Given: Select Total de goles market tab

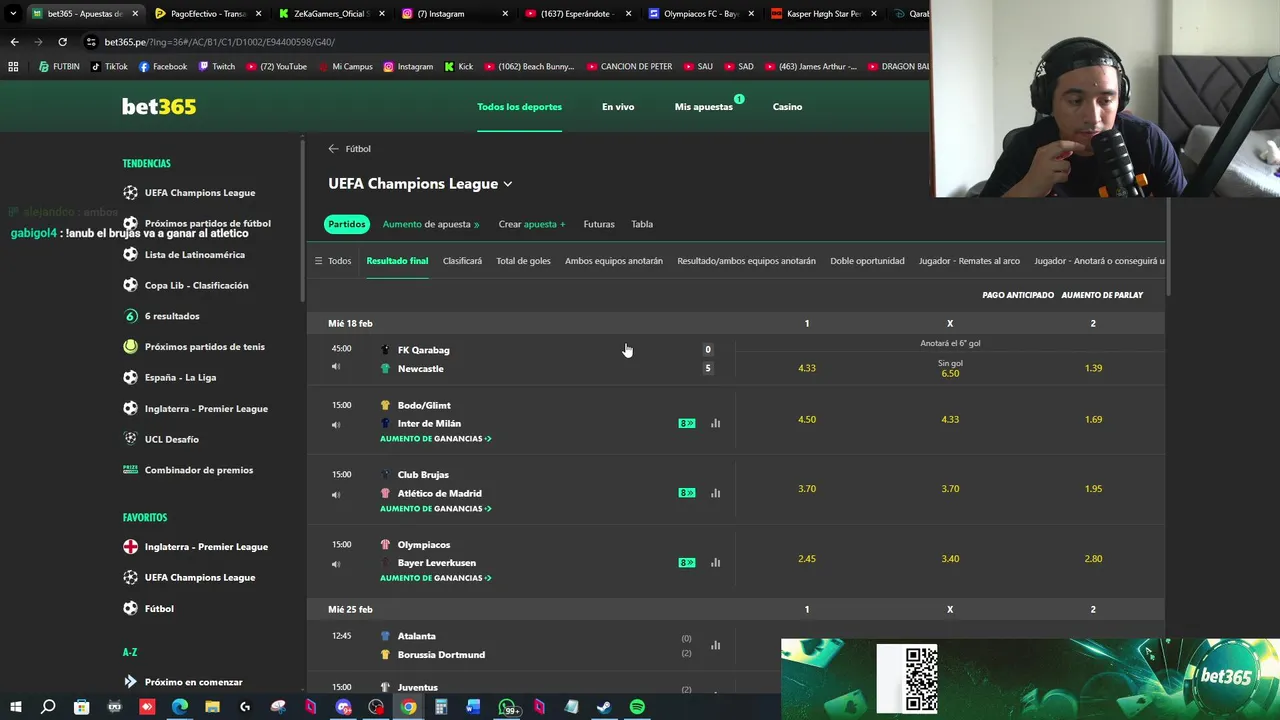Looking at the screenshot, I should tap(523, 261).
